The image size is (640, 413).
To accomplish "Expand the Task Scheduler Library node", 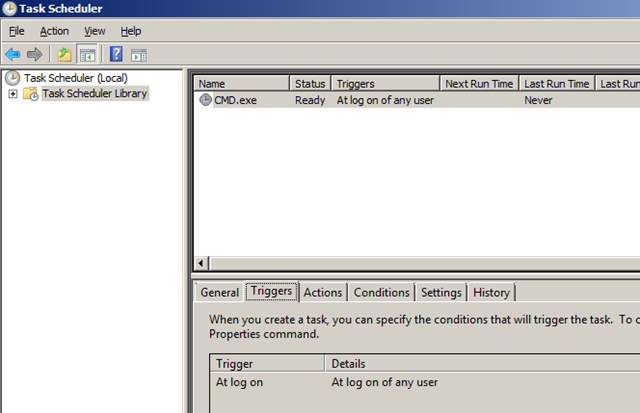I will point(12,94).
